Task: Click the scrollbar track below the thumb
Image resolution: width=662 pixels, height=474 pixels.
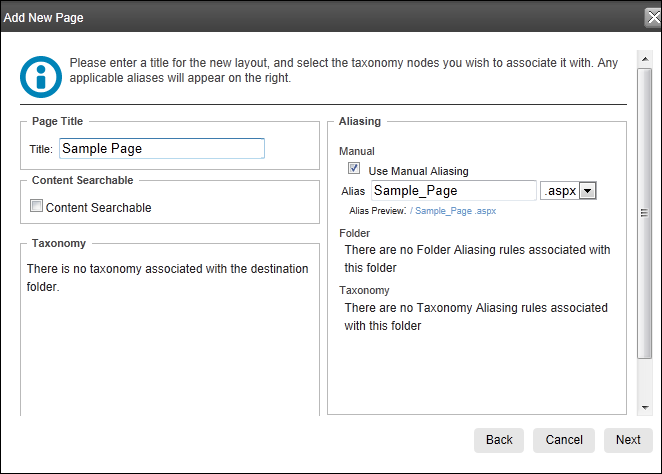Action: [645, 379]
